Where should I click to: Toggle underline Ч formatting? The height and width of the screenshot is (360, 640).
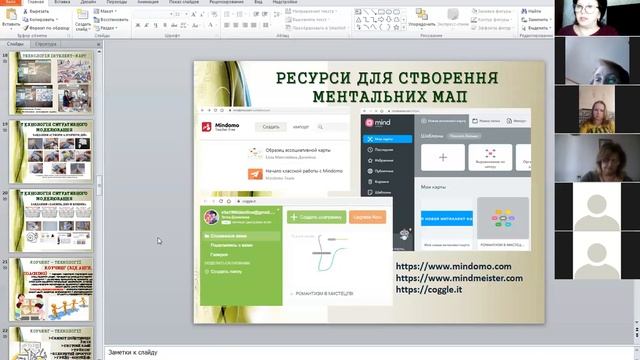156,25
